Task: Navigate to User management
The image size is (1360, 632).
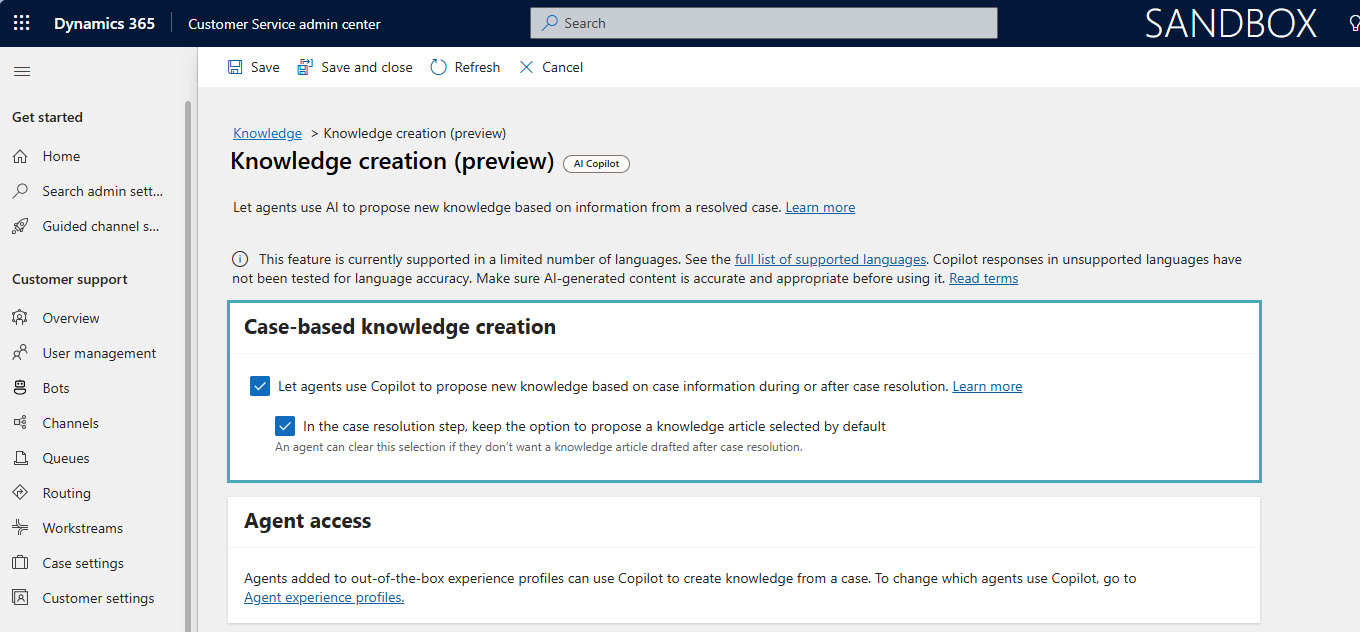Action: pyautogui.click(x=99, y=353)
